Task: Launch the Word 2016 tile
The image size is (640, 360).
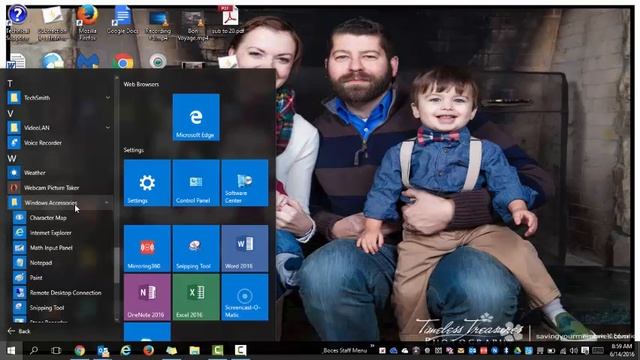Action: click(x=245, y=248)
